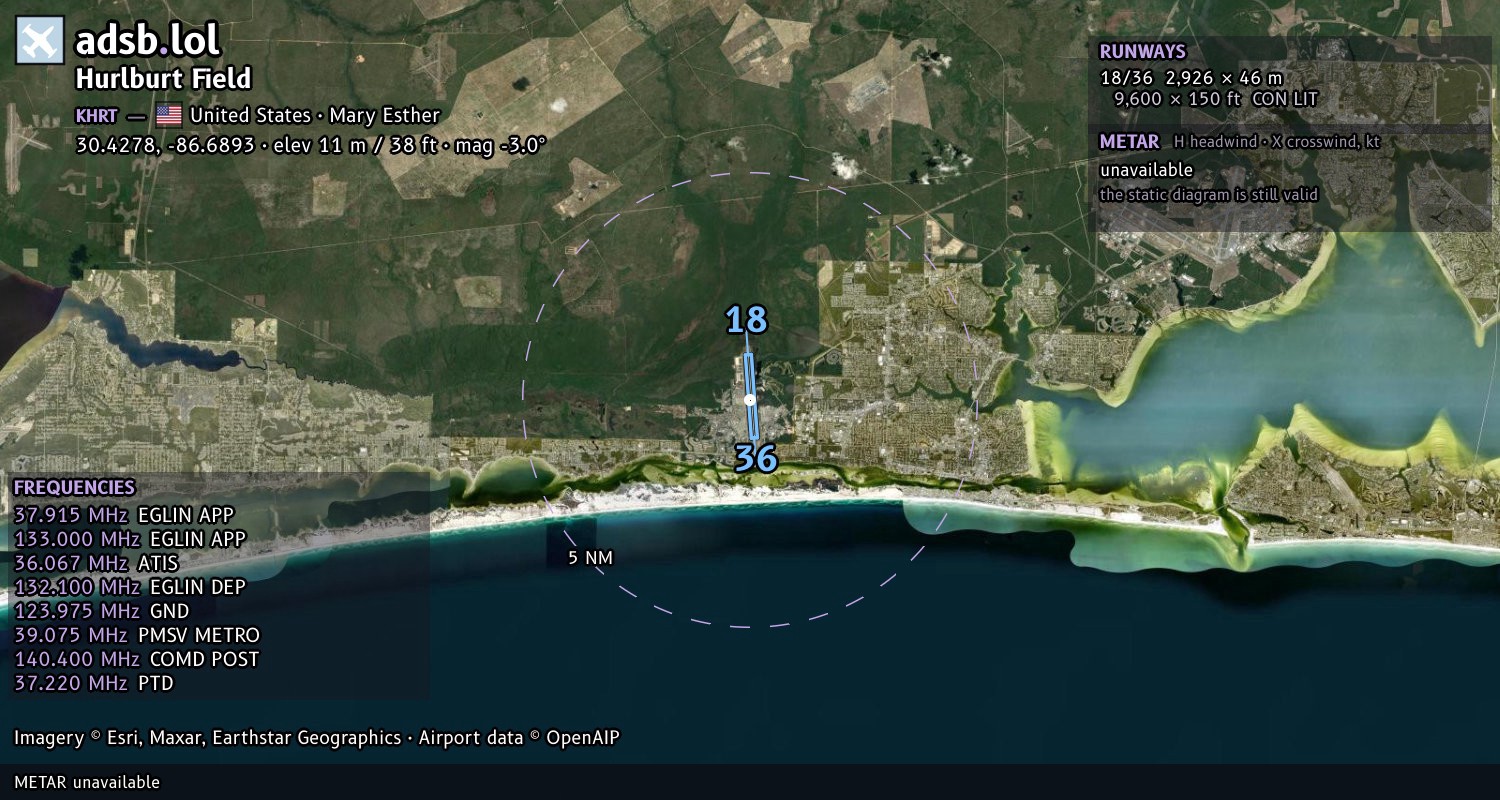Click the RUNWAYS panel heading
This screenshot has width=1500, height=800.
point(1142,51)
